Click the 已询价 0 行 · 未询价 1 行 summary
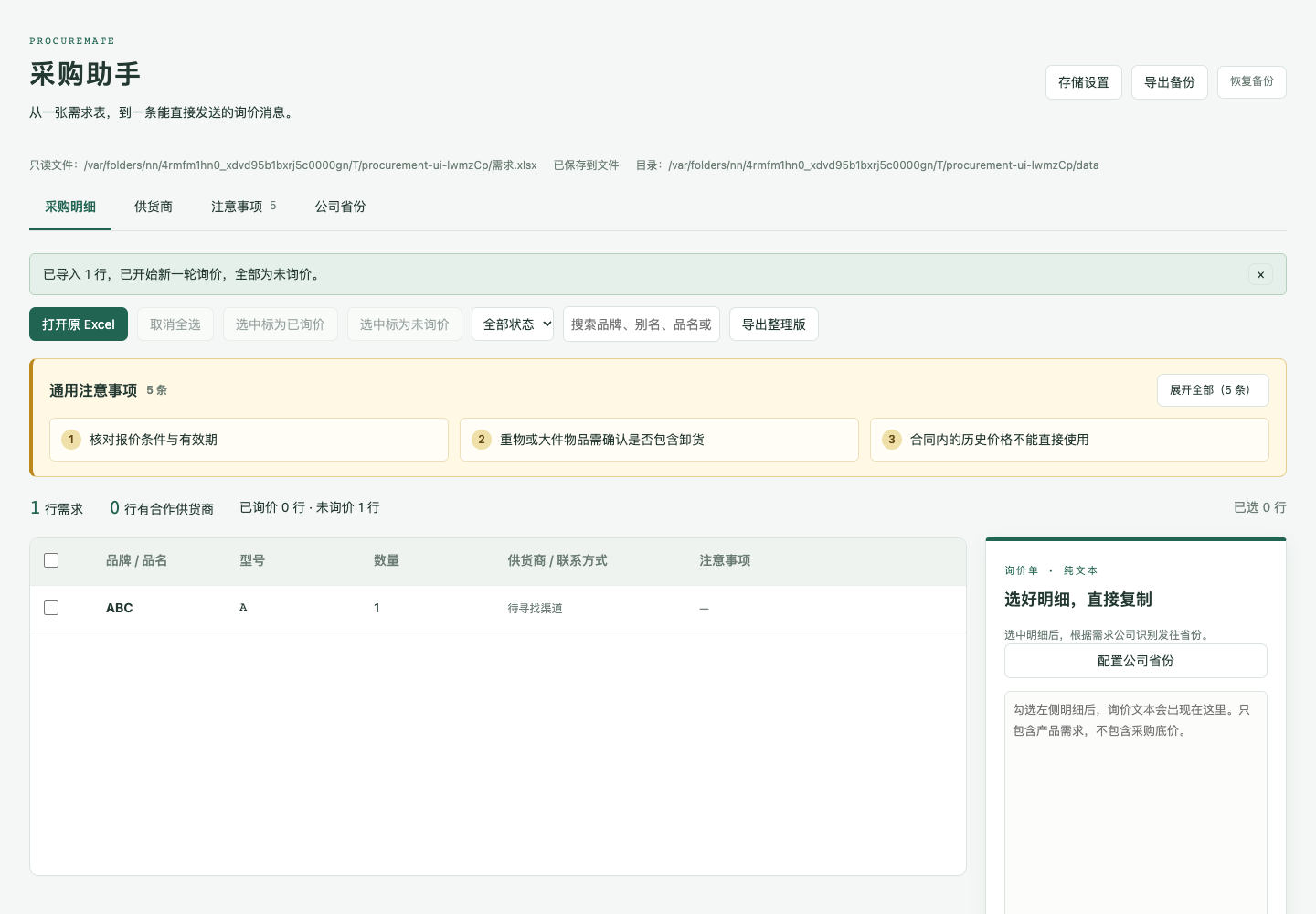 (x=310, y=507)
